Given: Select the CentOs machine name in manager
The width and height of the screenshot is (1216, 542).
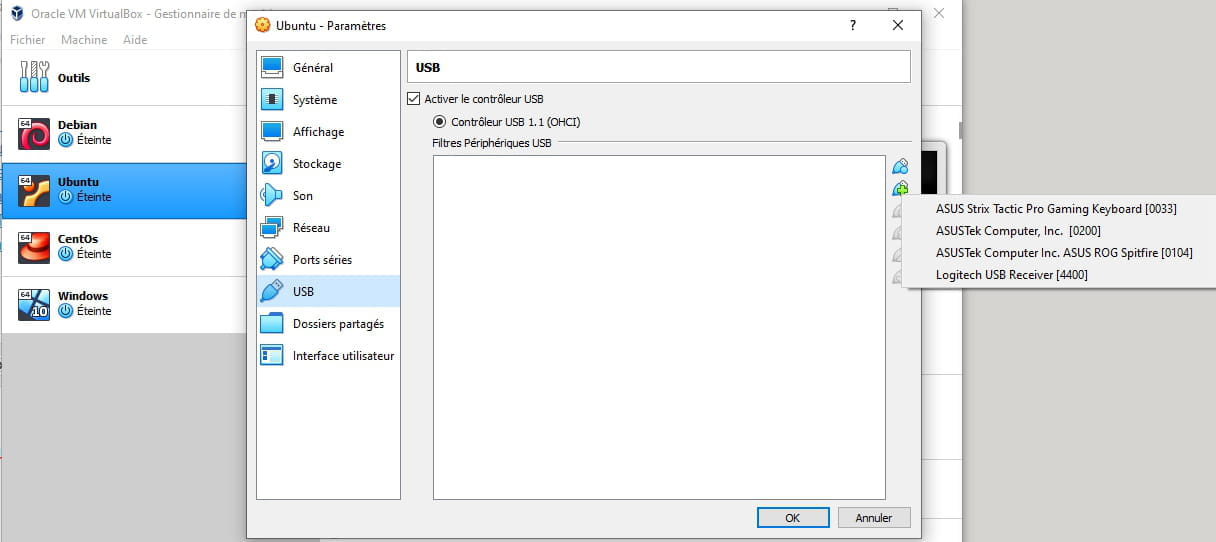Looking at the screenshot, I should pos(78,239).
